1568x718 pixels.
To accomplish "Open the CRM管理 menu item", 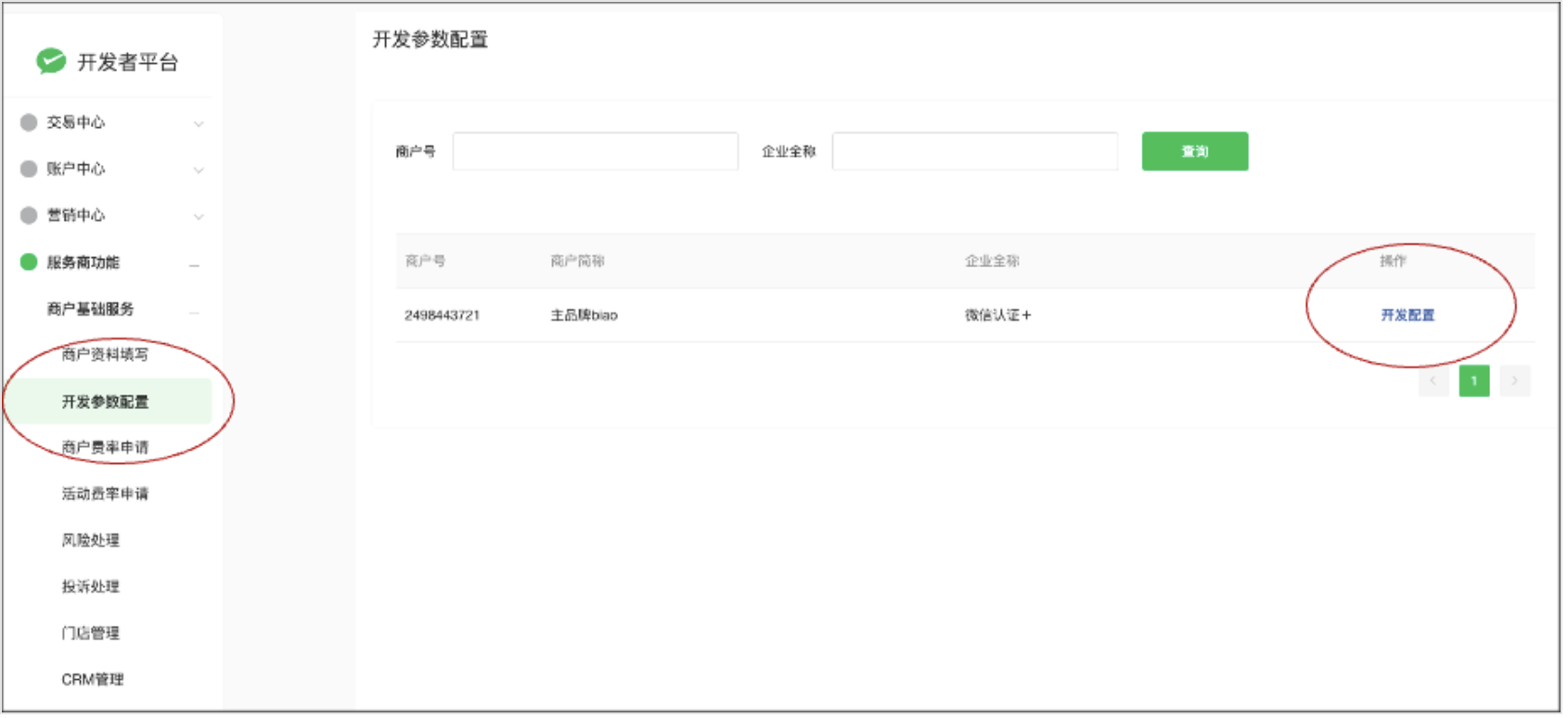I will [93, 679].
